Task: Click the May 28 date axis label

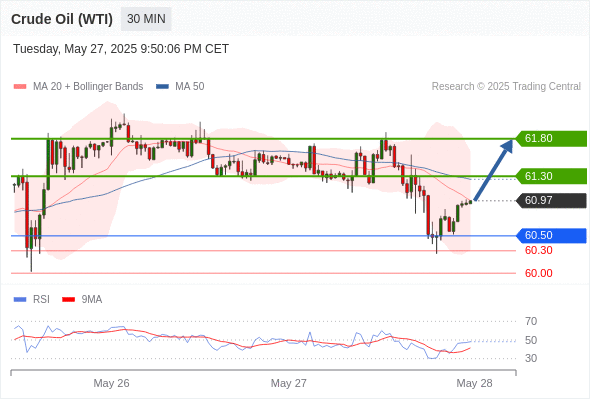Action: click(x=474, y=383)
